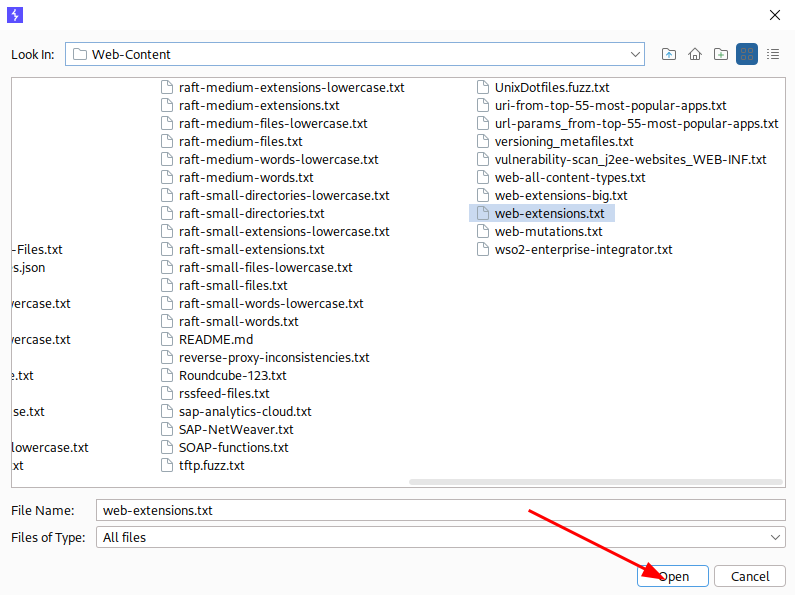Screen dimensions: 795x595
Task: Click the Open button
Action: pos(672,576)
